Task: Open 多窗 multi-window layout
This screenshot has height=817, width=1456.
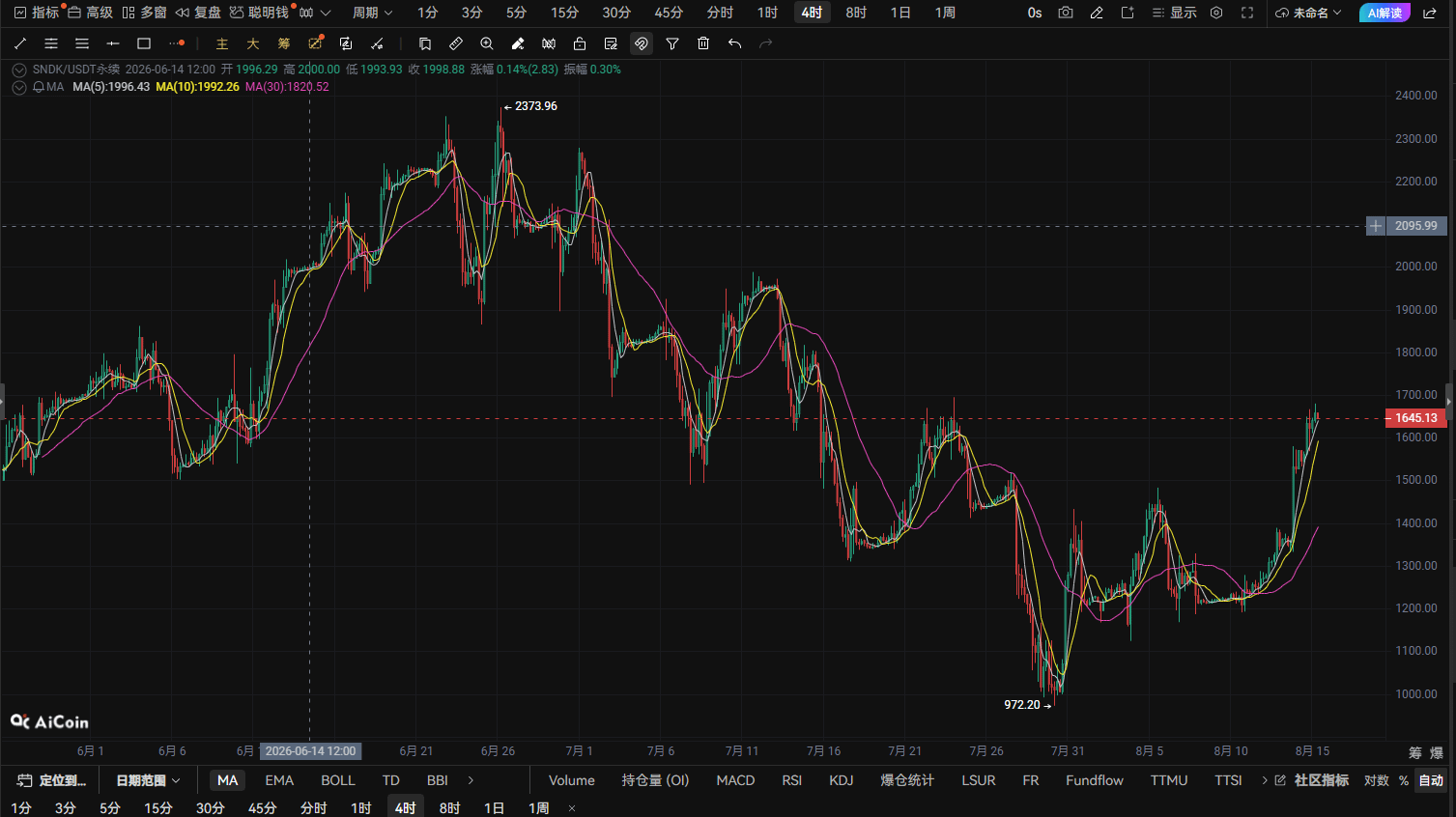Action: click(144, 13)
